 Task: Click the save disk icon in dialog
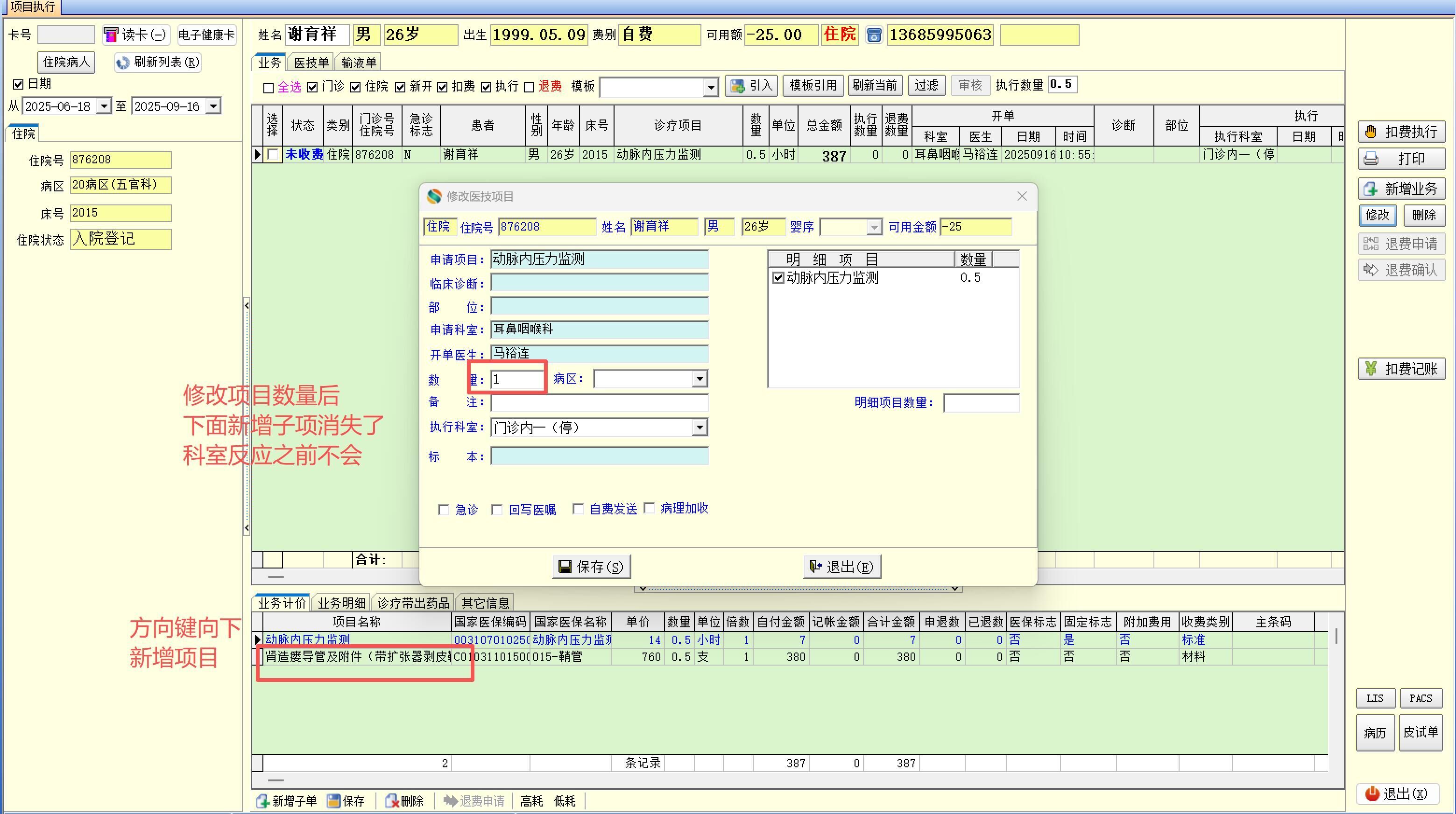(x=565, y=567)
